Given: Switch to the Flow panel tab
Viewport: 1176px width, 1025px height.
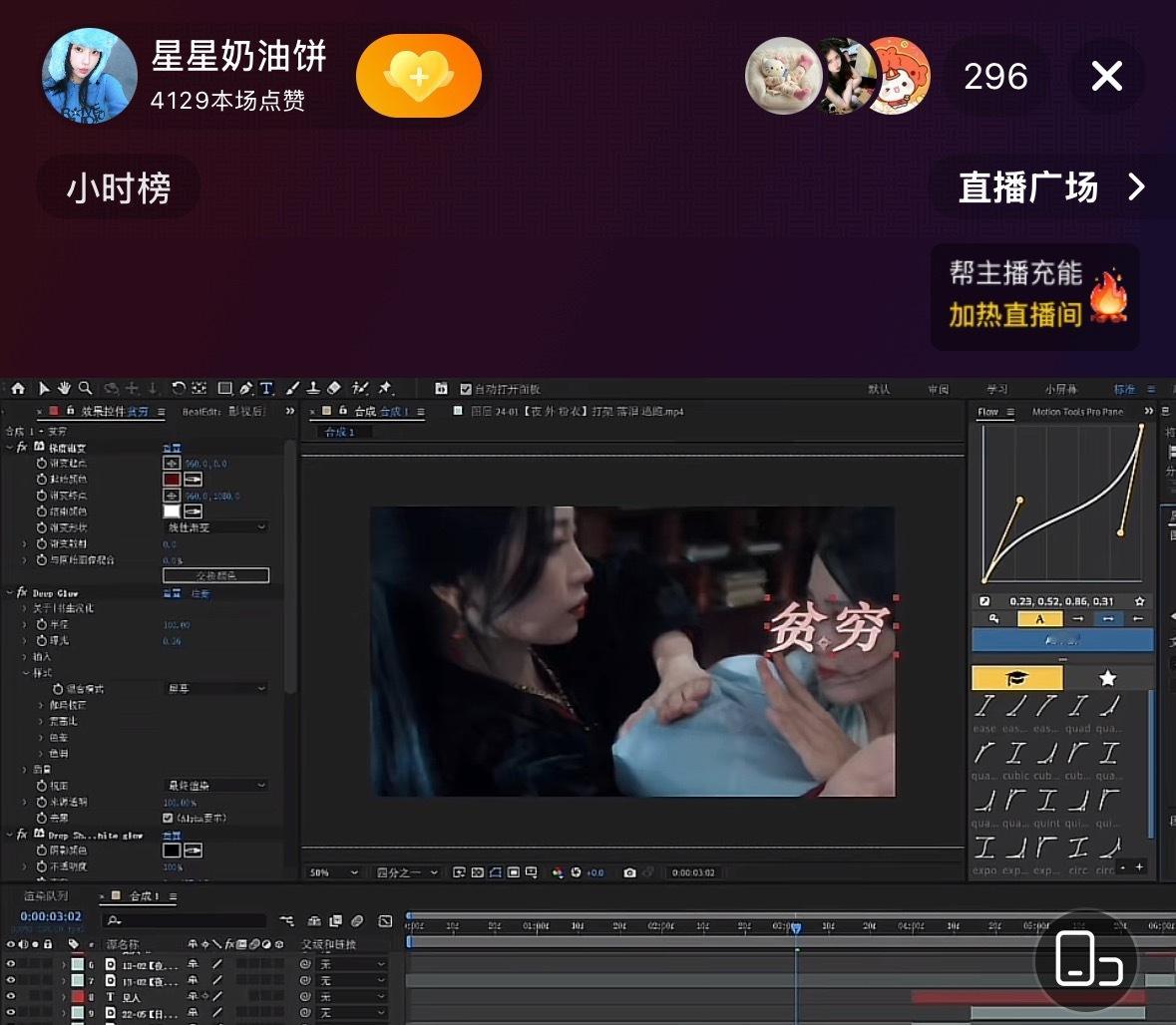Looking at the screenshot, I should click(987, 412).
